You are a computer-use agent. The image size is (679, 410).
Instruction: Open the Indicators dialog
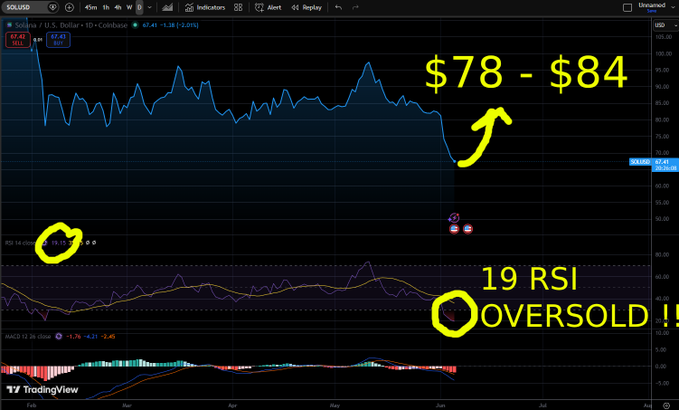205,7
